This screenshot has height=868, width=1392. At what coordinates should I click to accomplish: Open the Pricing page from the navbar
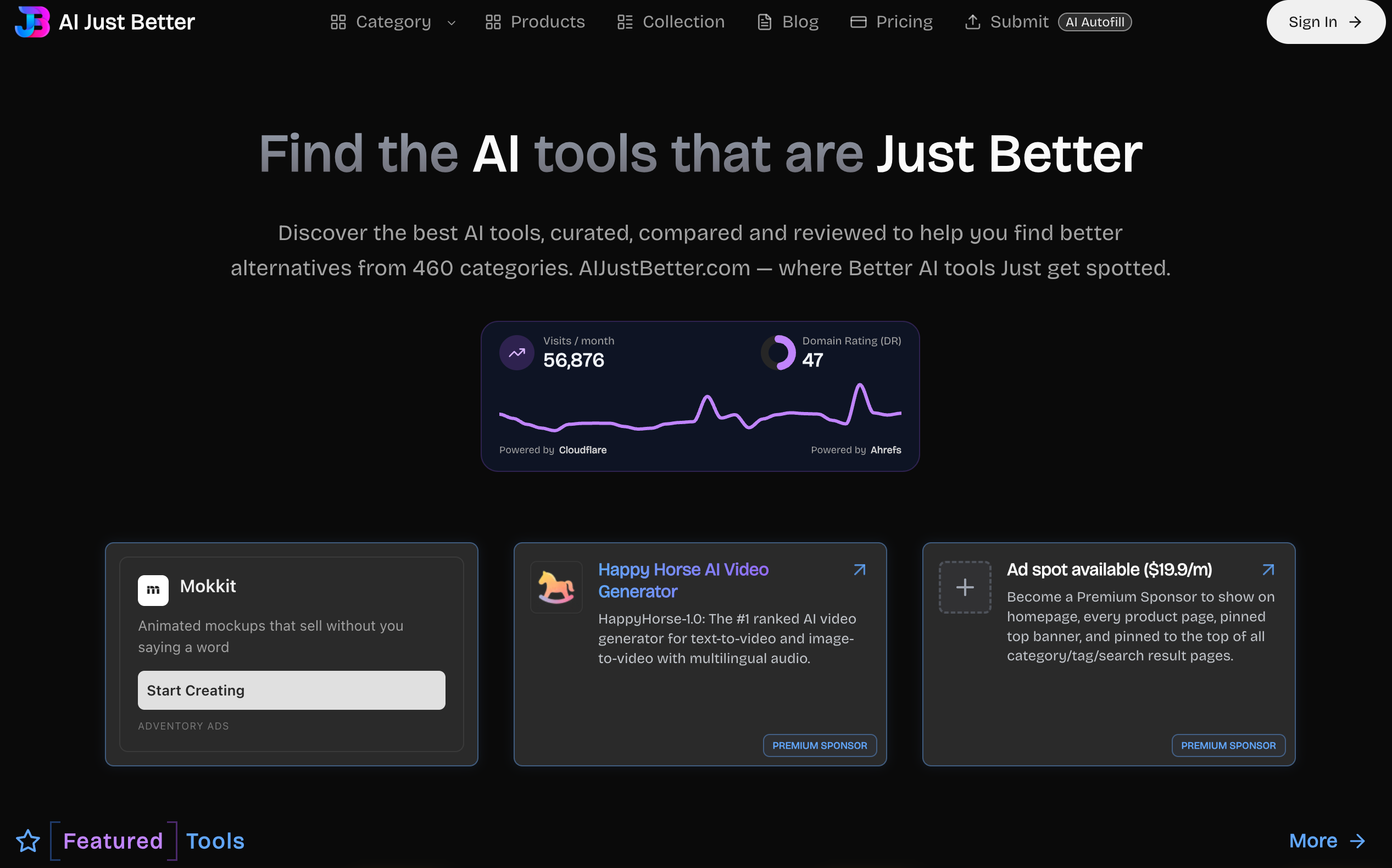point(904,22)
